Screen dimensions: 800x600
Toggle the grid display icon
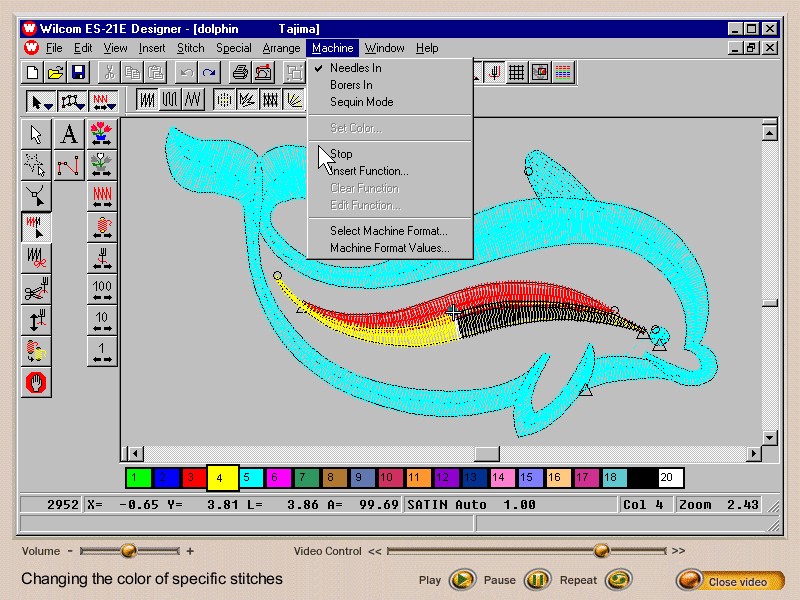tap(517, 72)
